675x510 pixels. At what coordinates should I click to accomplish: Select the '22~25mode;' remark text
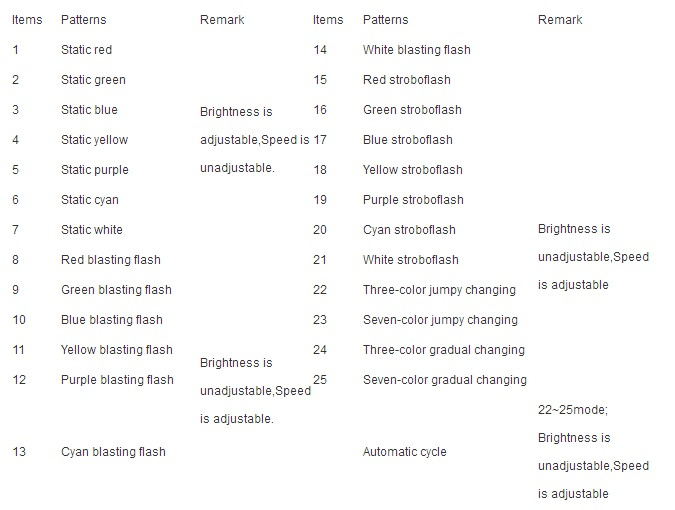573,410
